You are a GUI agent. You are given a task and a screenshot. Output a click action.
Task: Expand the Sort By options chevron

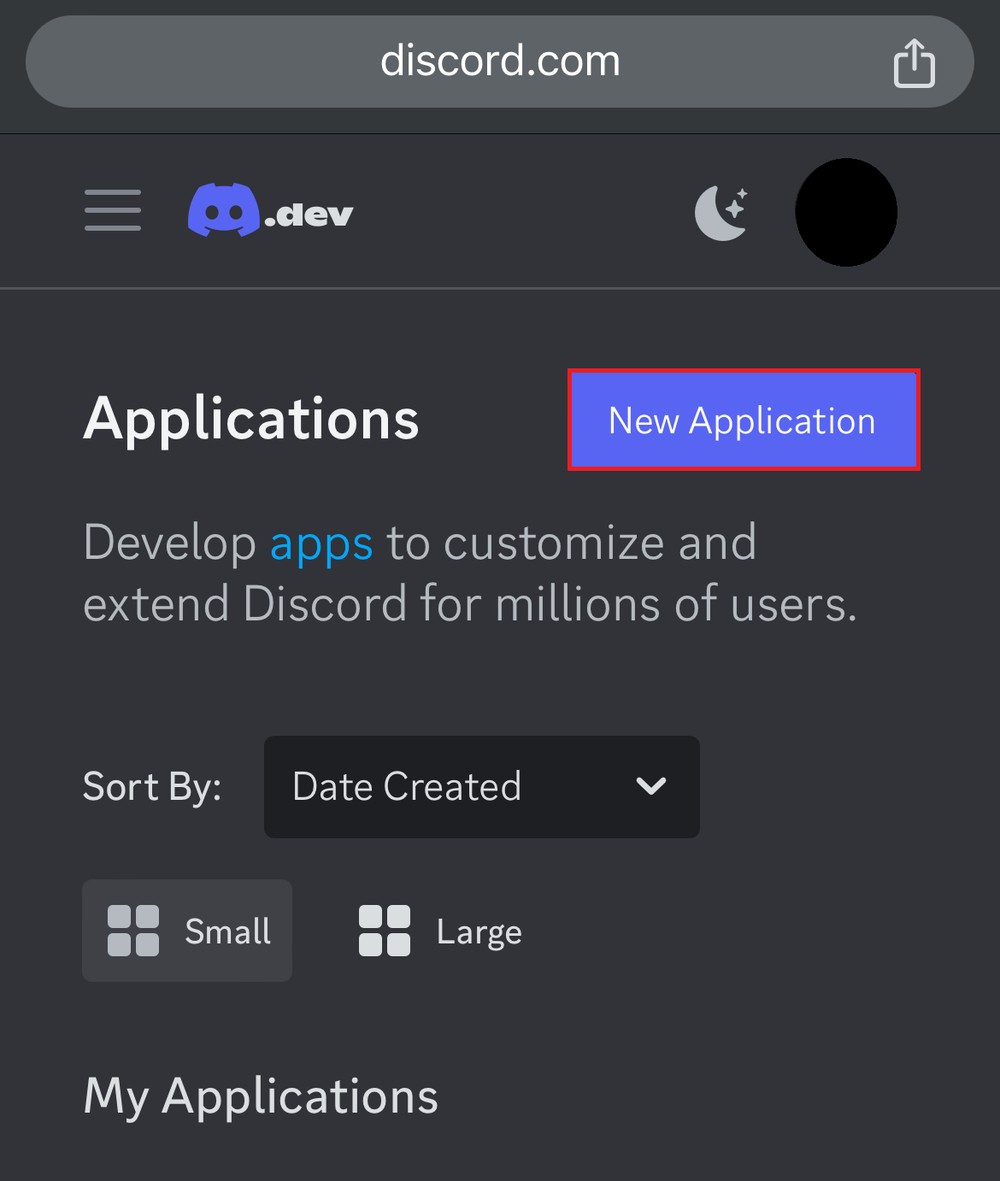tap(651, 787)
